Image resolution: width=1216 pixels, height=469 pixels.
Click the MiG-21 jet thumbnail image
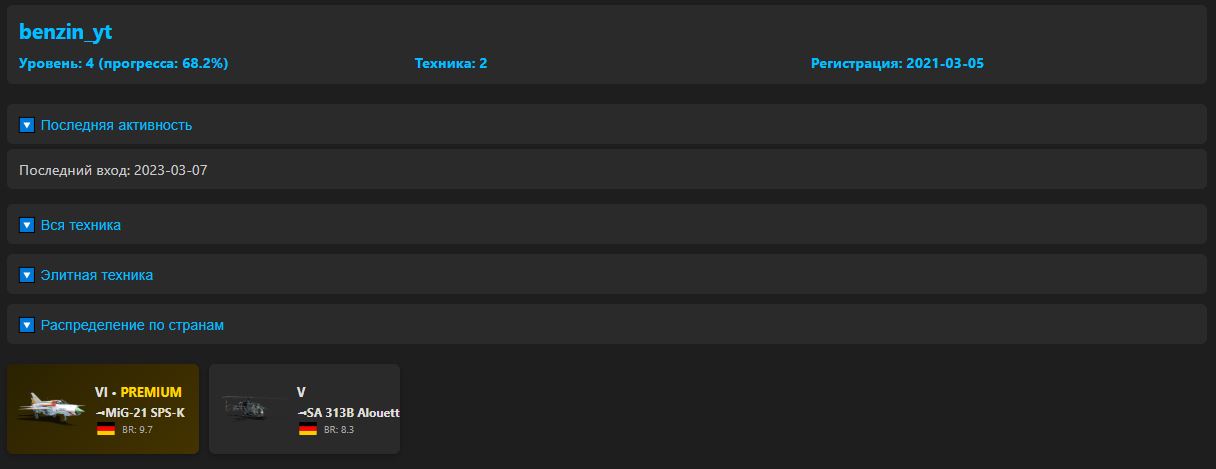click(x=52, y=408)
